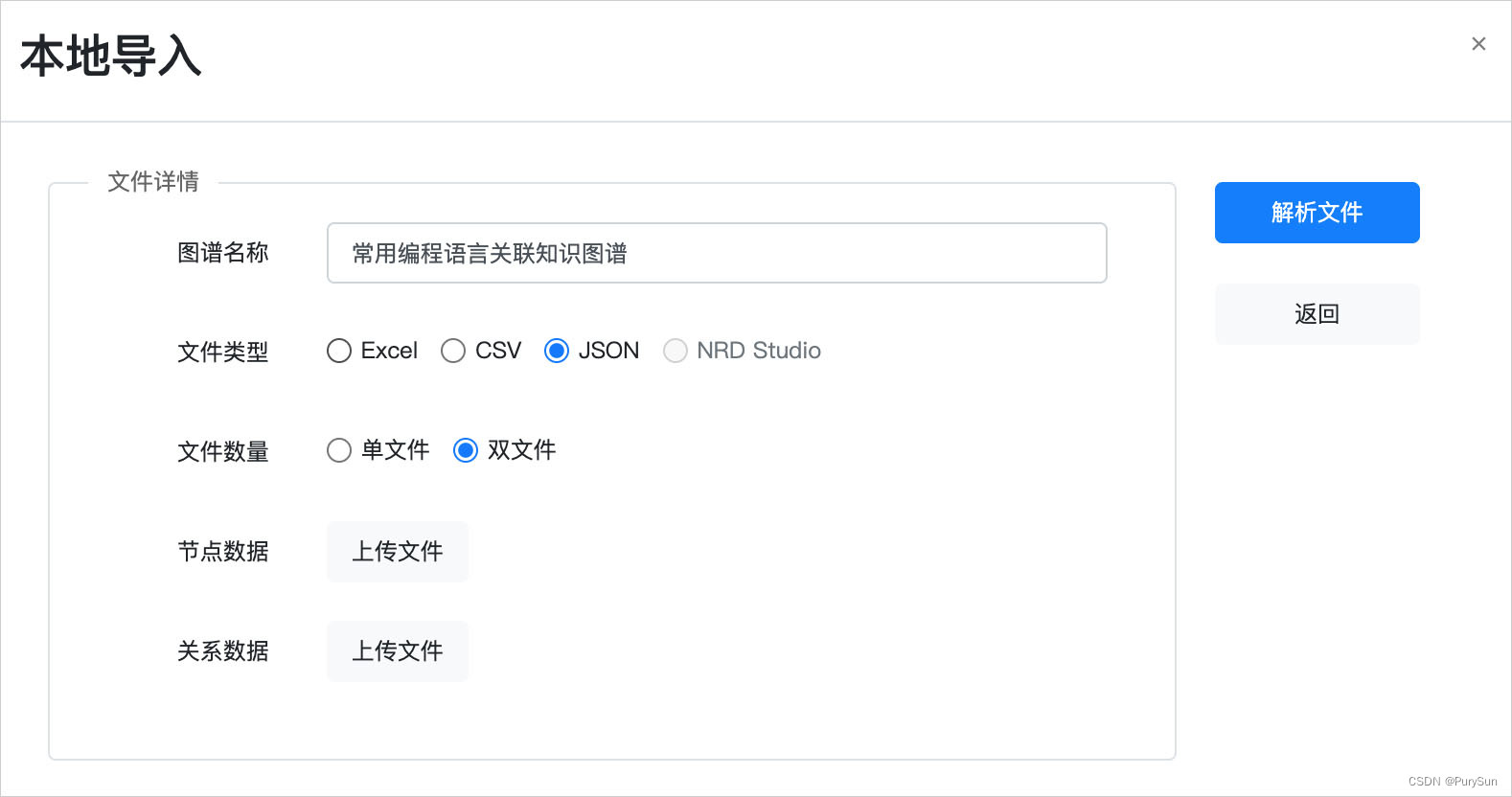This screenshot has height=797, width=1512.
Task: Upload a relationship data file
Action: click(x=397, y=651)
